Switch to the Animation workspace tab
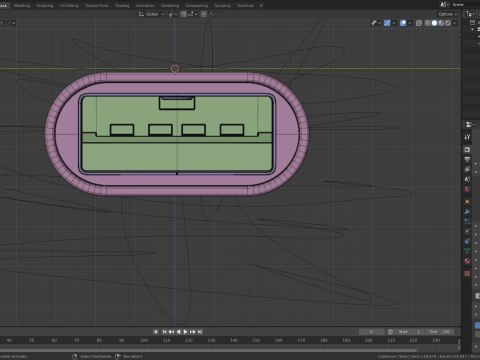480x360 pixels. pos(145,5)
